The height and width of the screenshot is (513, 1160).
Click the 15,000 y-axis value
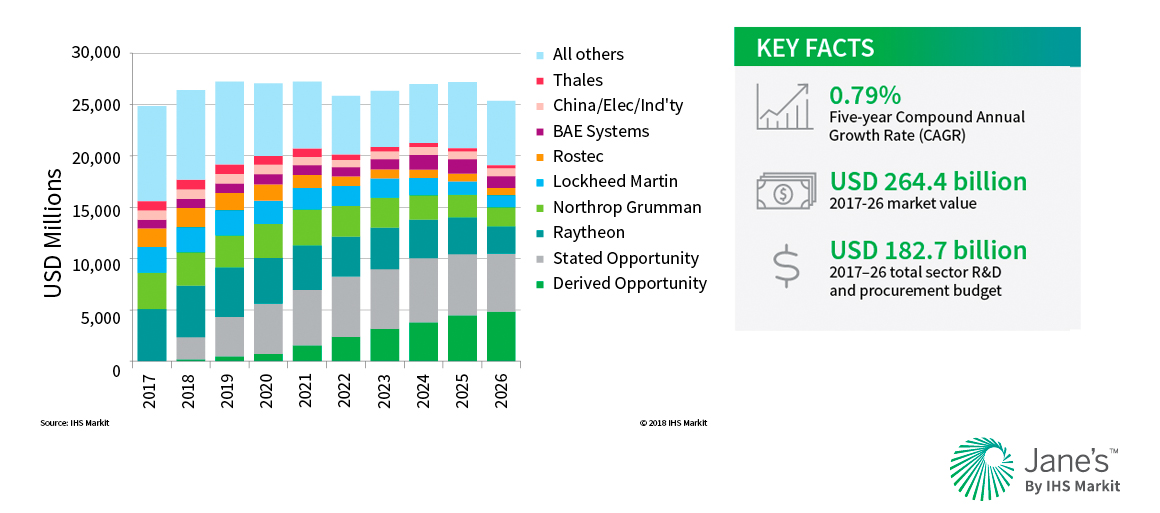[x=96, y=211]
